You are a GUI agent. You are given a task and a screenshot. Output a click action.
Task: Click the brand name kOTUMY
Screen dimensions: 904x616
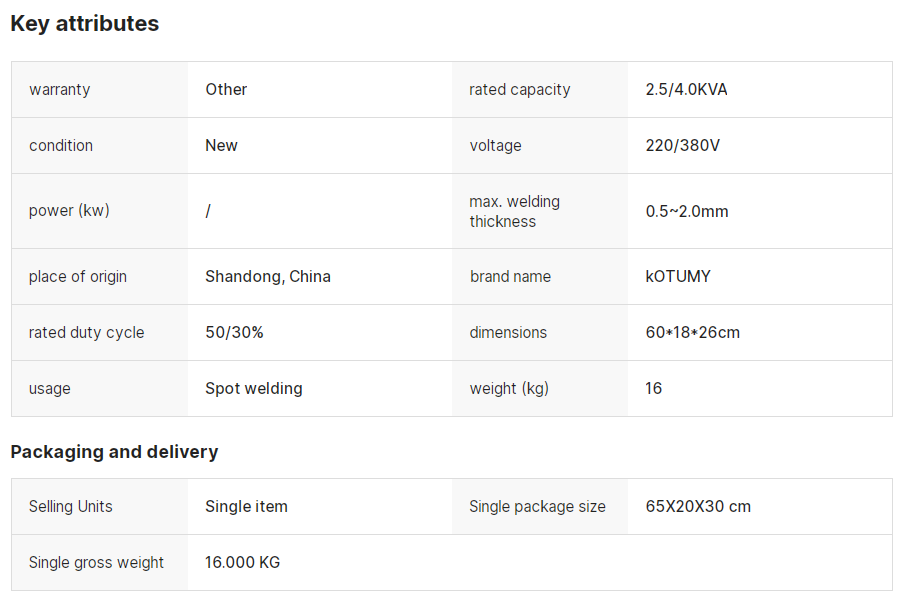coord(678,276)
